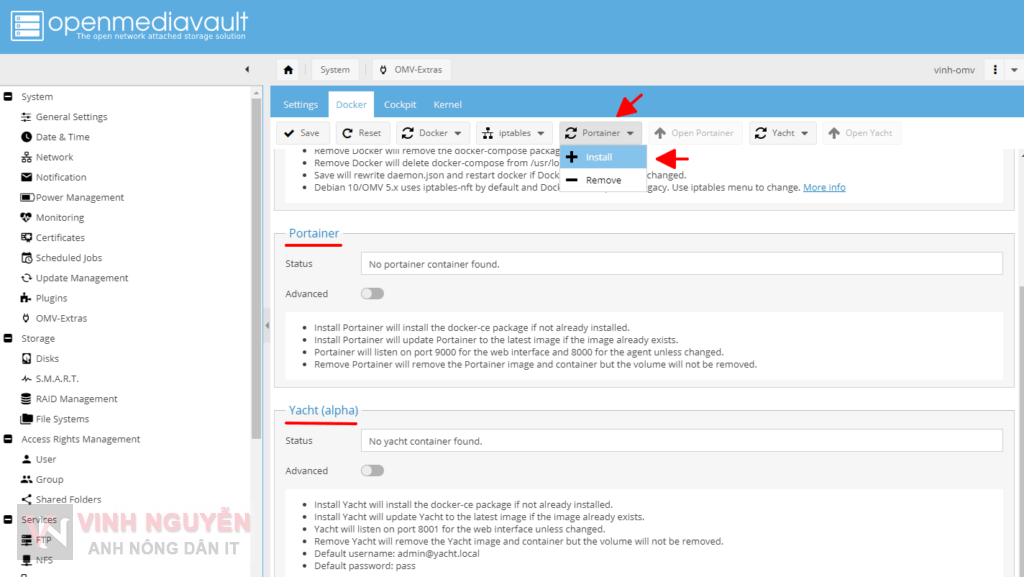Open the Docker dropdown in the toolbar
1024x577 pixels.
pos(433,132)
